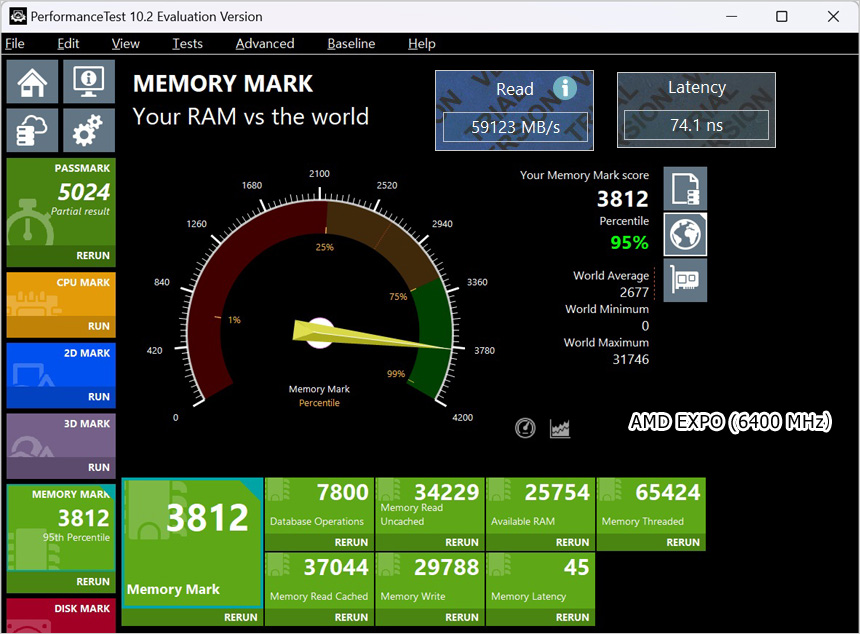860x634 pixels.
Task: Click the results document icon beside score
Action: pos(685,189)
